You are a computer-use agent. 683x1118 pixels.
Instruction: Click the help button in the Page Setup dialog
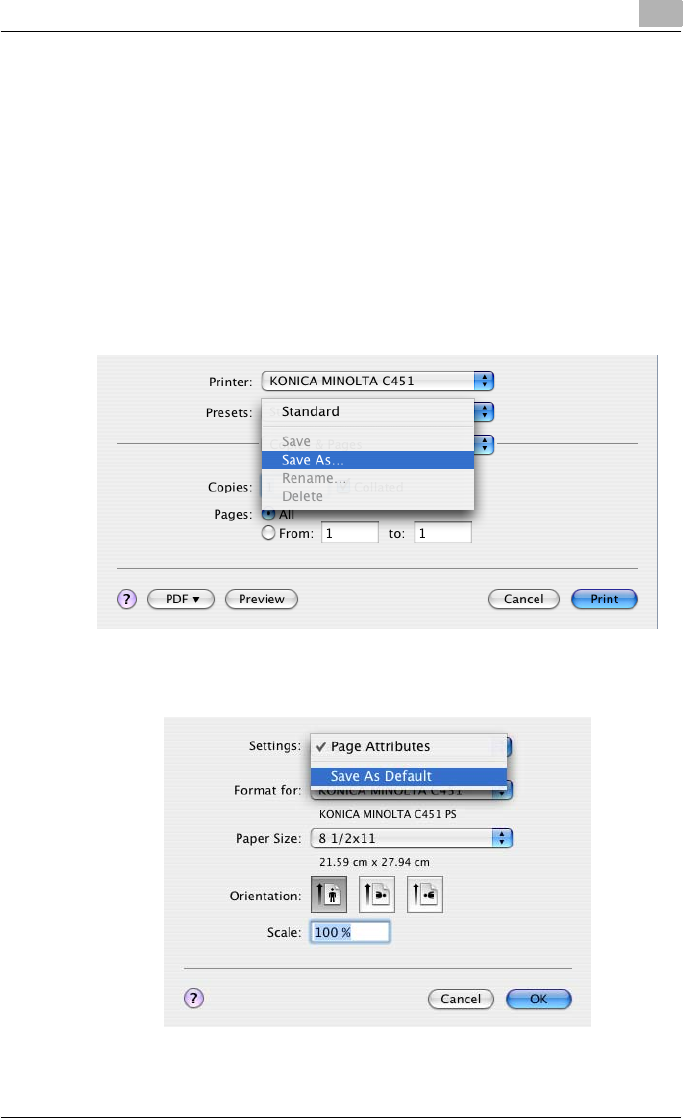pyautogui.click(x=194, y=998)
